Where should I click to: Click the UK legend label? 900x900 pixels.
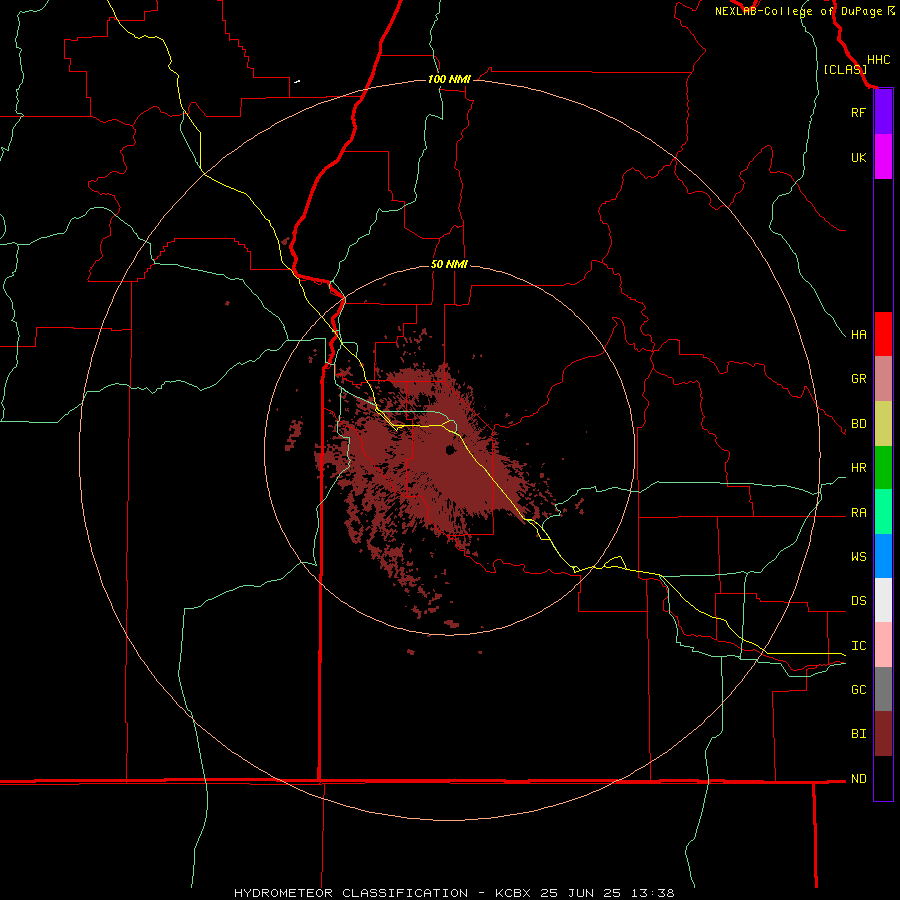858,157
